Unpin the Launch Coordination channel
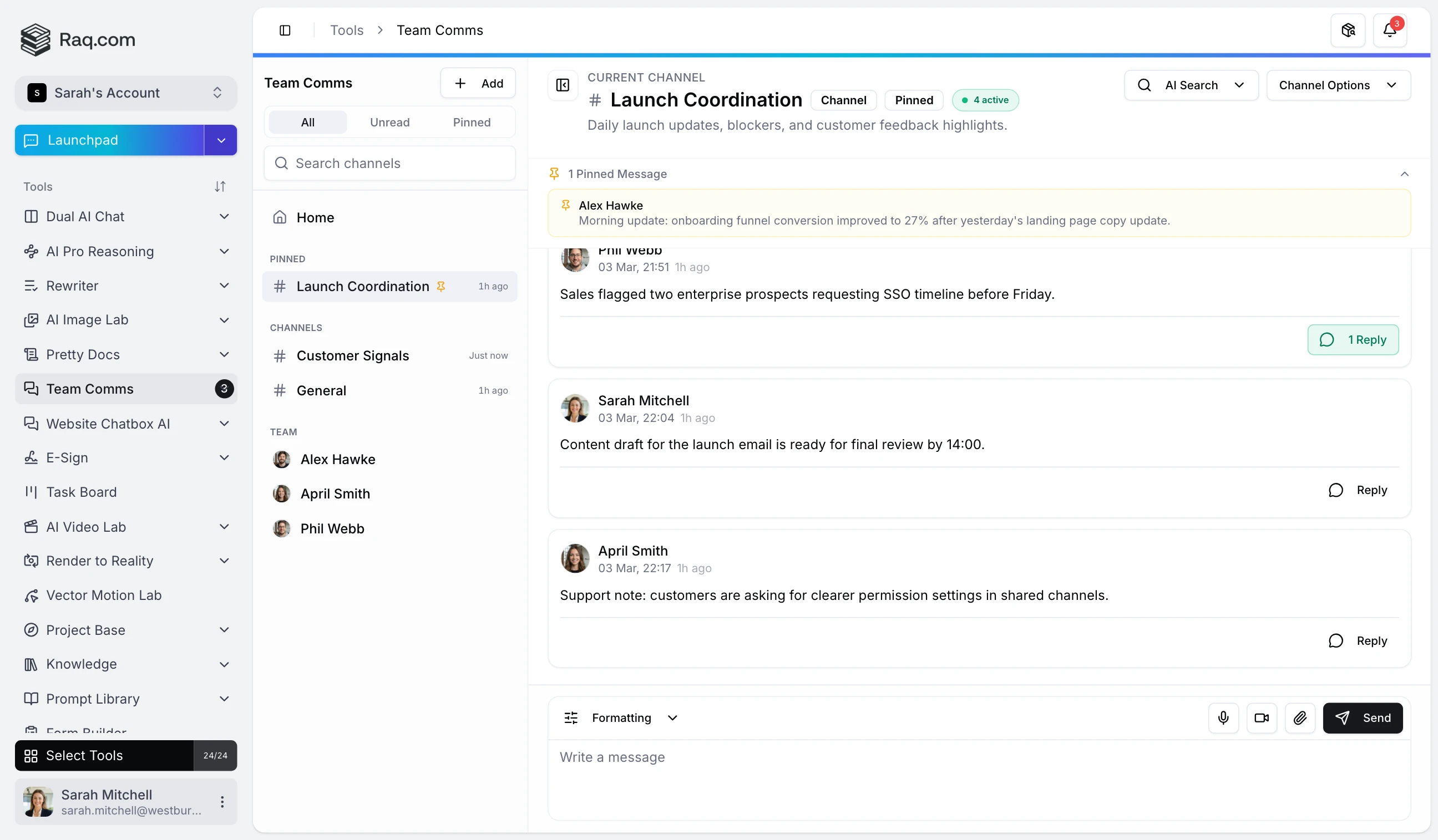Image resolution: width=1438 pixels, height=840 pixels. (442, 286)
